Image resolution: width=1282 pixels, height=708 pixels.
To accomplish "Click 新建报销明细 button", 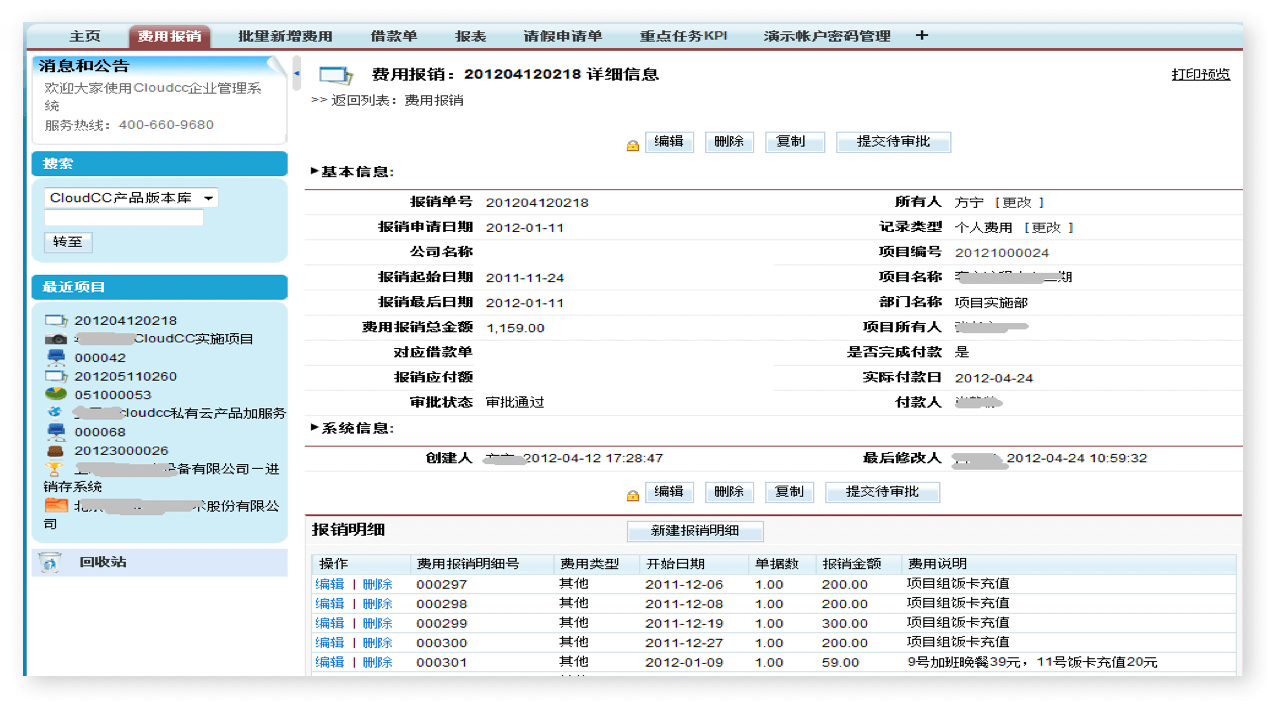I will pos(696,531).
